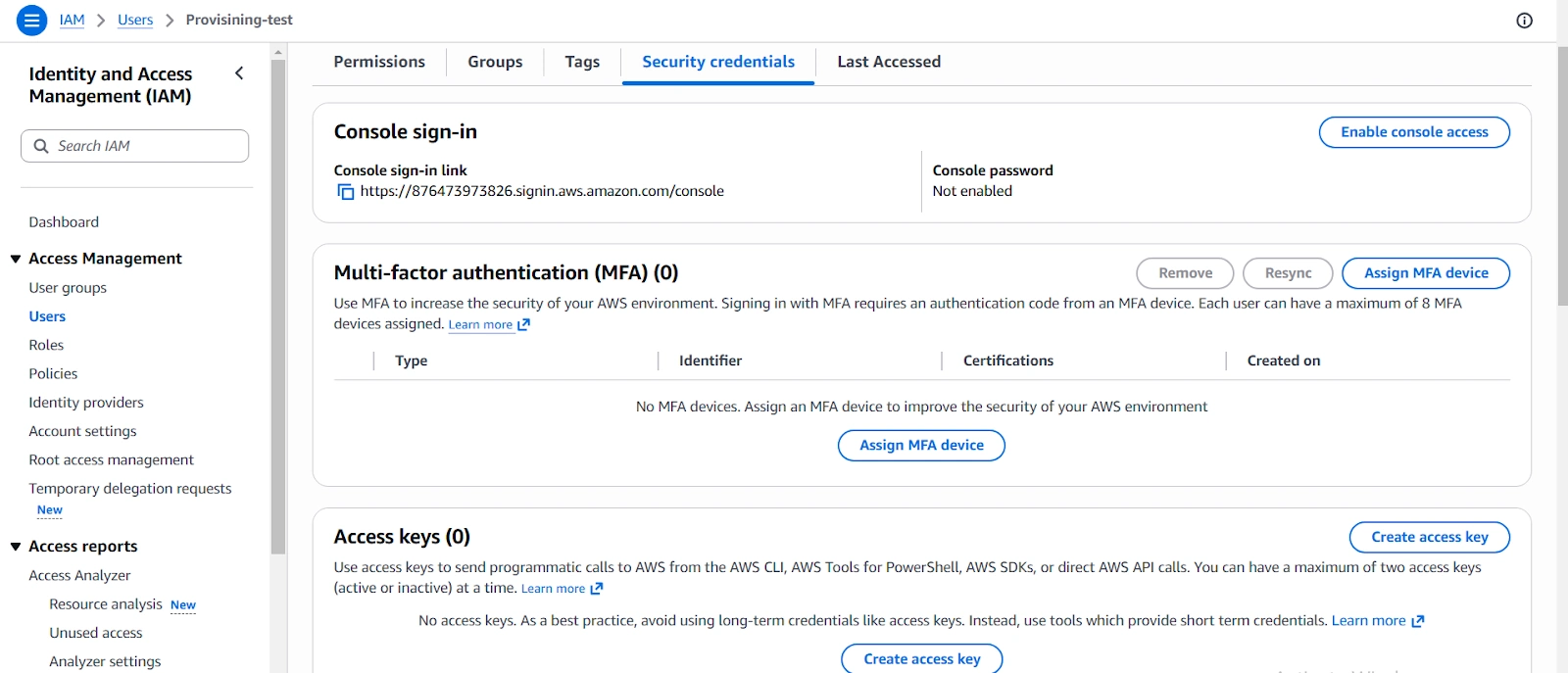Click the search magnifier icon in Search IAM

click(x=41, y=146)
